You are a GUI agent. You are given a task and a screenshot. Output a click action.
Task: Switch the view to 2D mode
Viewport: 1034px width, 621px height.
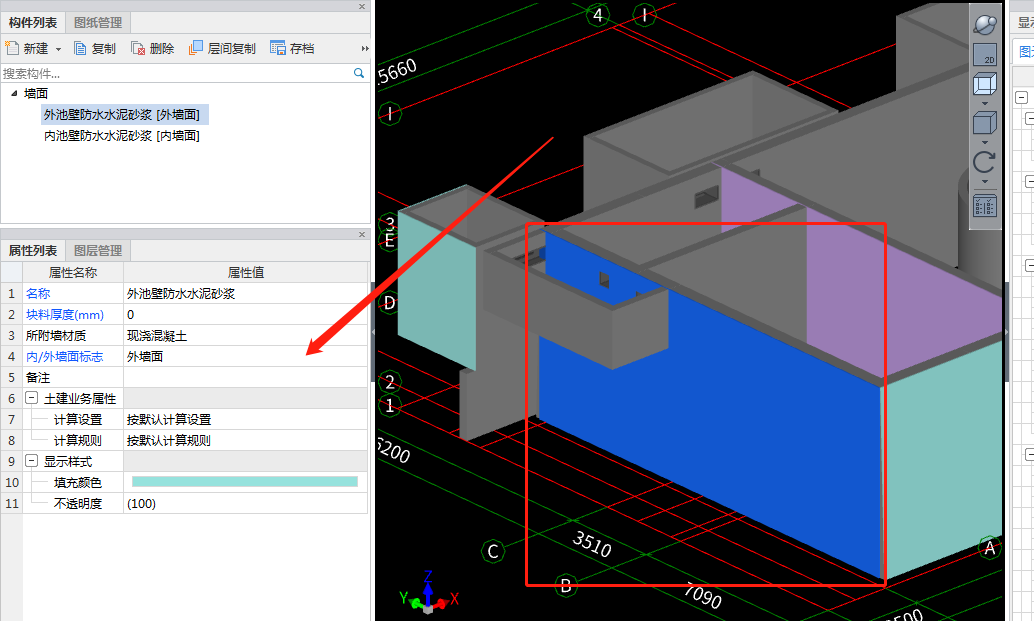pos(985,55)
